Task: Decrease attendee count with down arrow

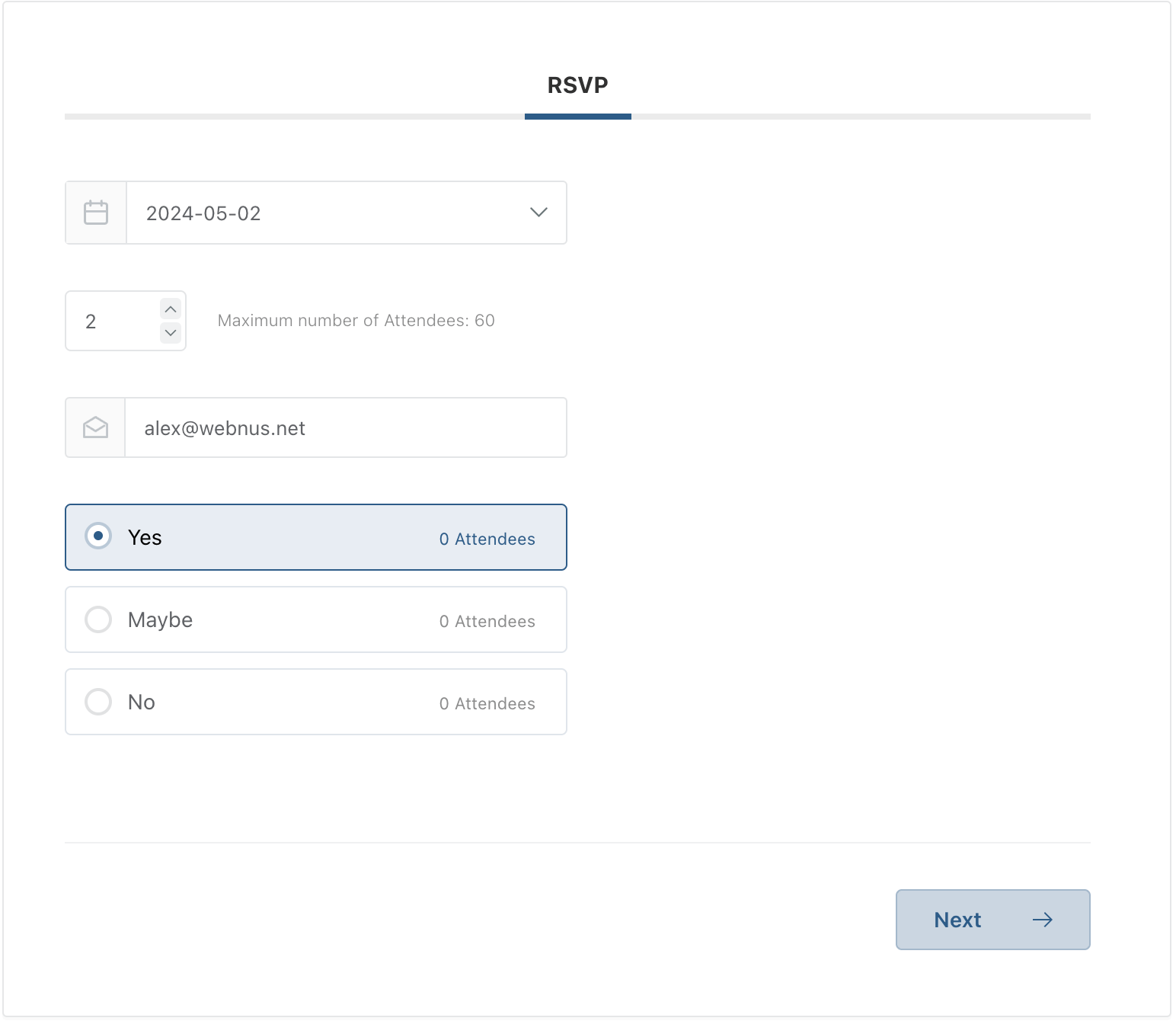Action: [171, 333]
